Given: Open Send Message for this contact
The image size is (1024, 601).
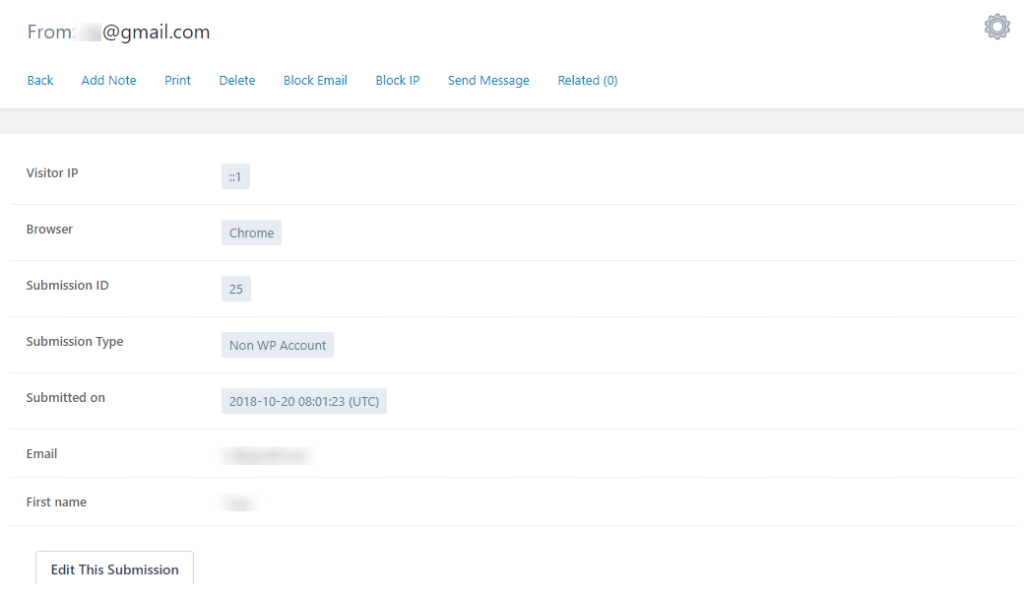Looking at the screenshot, I should 488,80.
